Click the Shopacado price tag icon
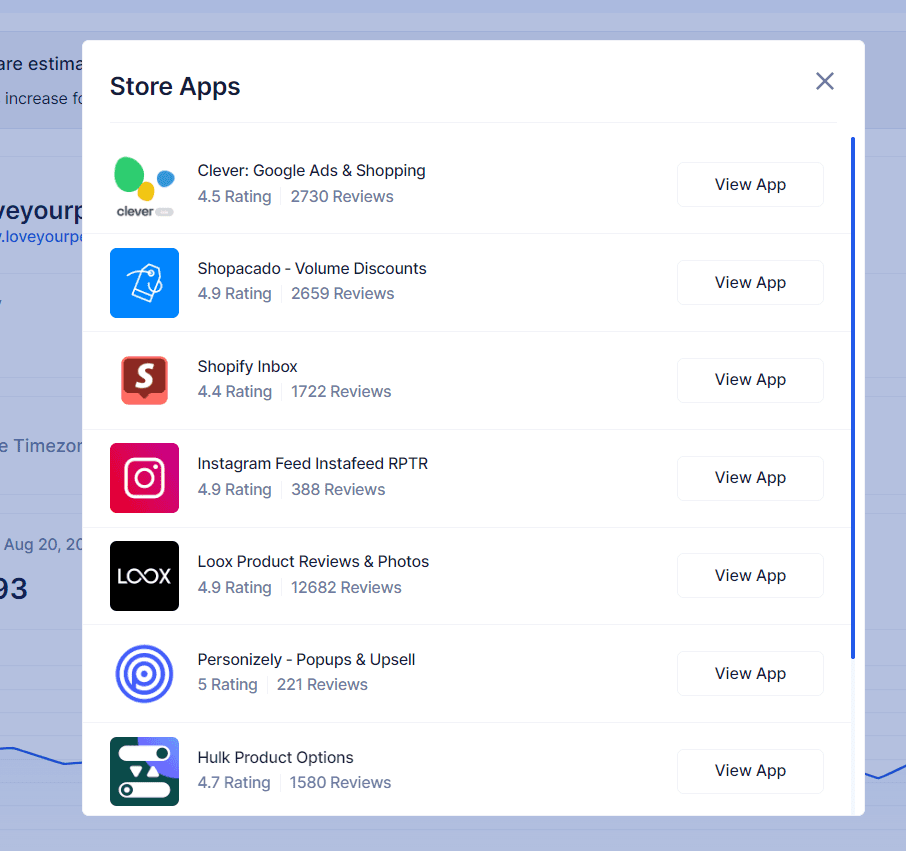The image size is (906, 851). coord(144,283)
